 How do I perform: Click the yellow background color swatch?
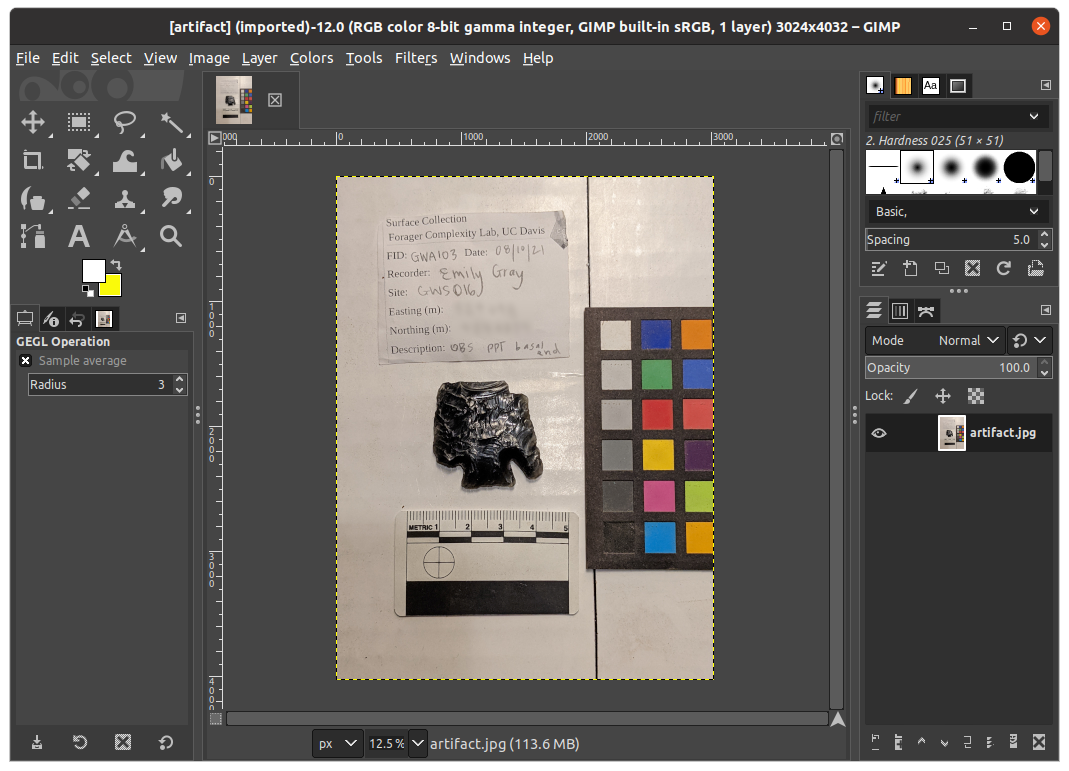112,288
